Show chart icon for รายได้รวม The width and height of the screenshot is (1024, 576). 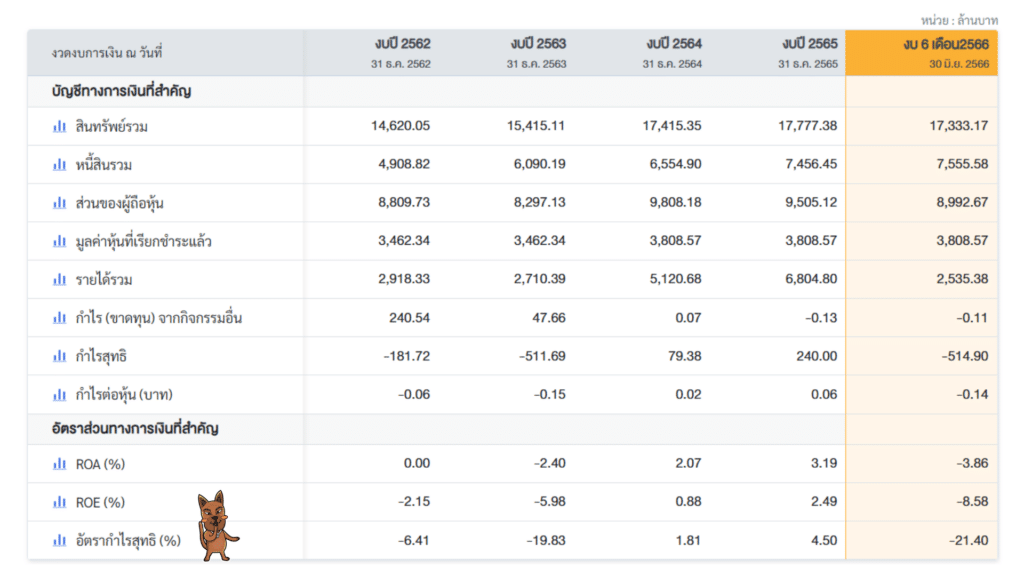60,279
